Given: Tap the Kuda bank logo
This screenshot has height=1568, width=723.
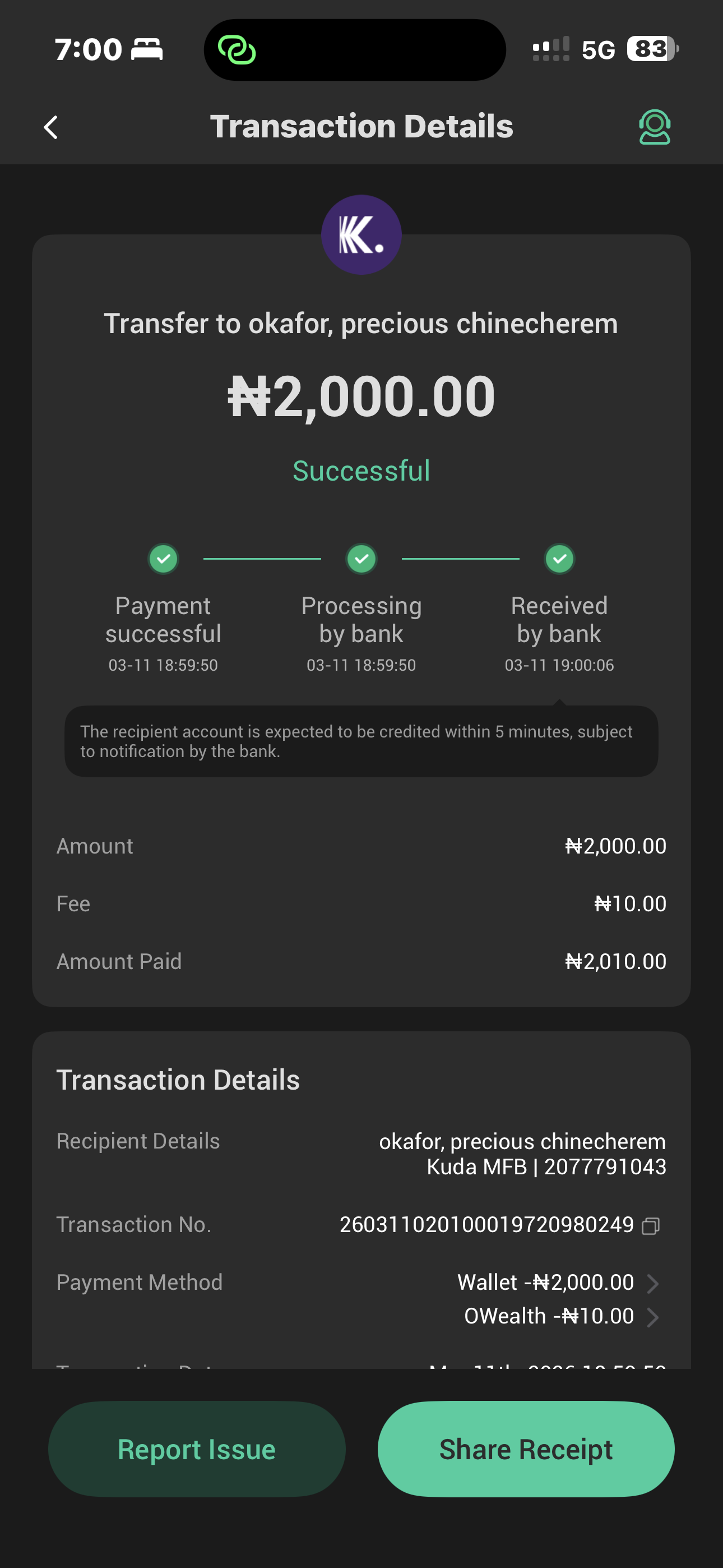Looking at the screenshot, I should 361,234.
